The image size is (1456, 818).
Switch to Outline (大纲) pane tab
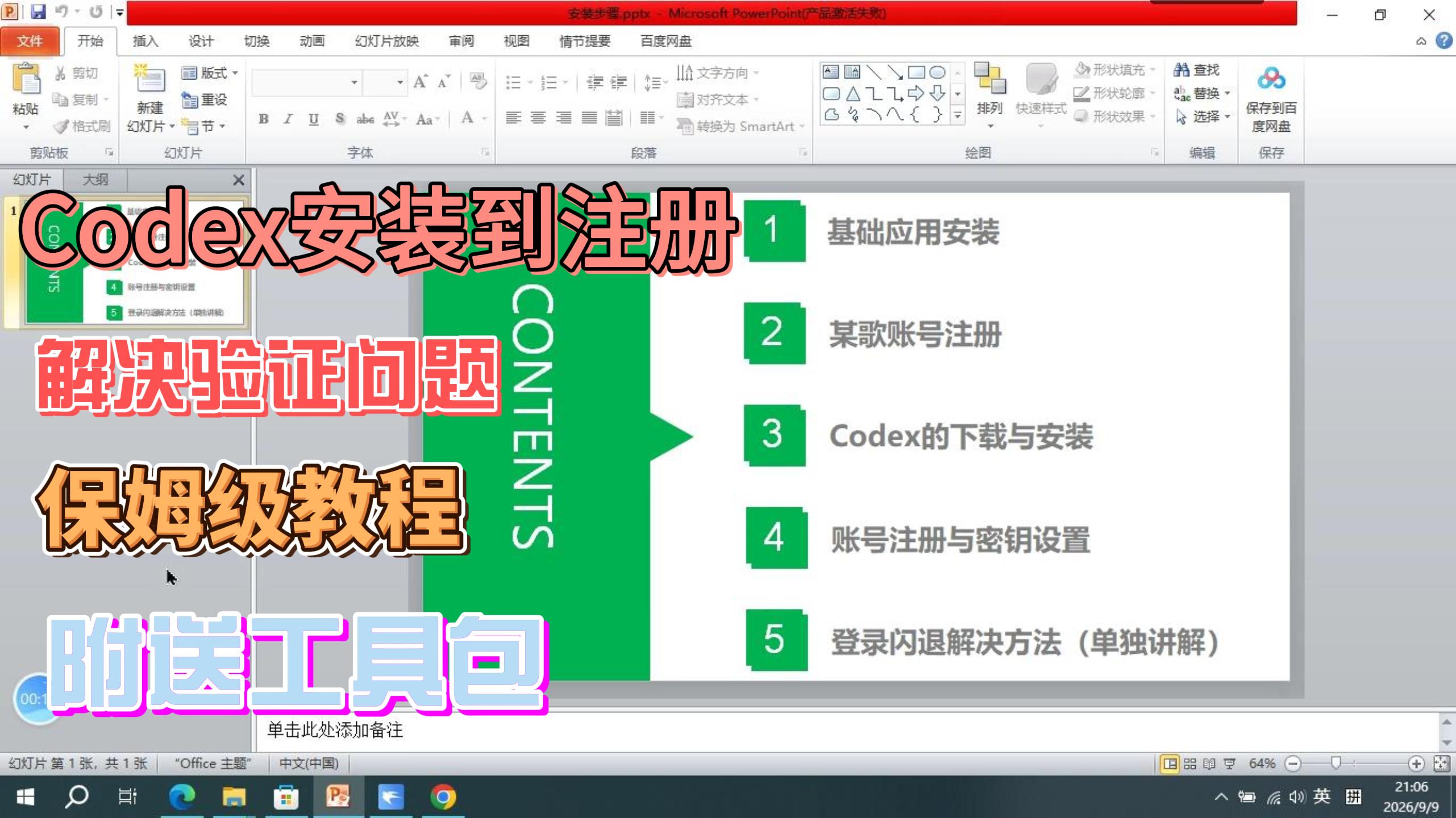coord(95,180)
